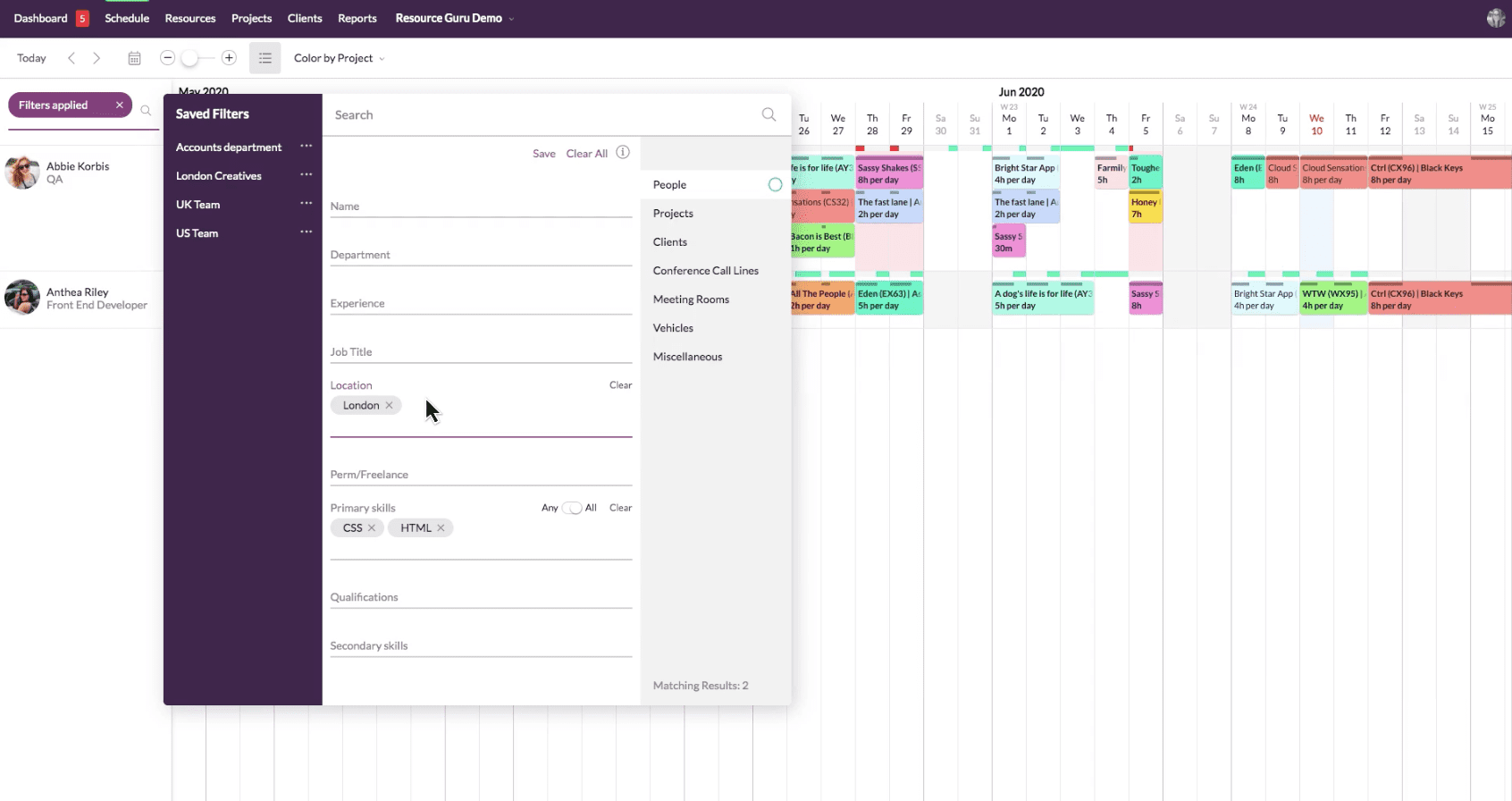Clear the Location filter
The height and width of the screenshot is (801, 1512).
(x=620, y=385)
